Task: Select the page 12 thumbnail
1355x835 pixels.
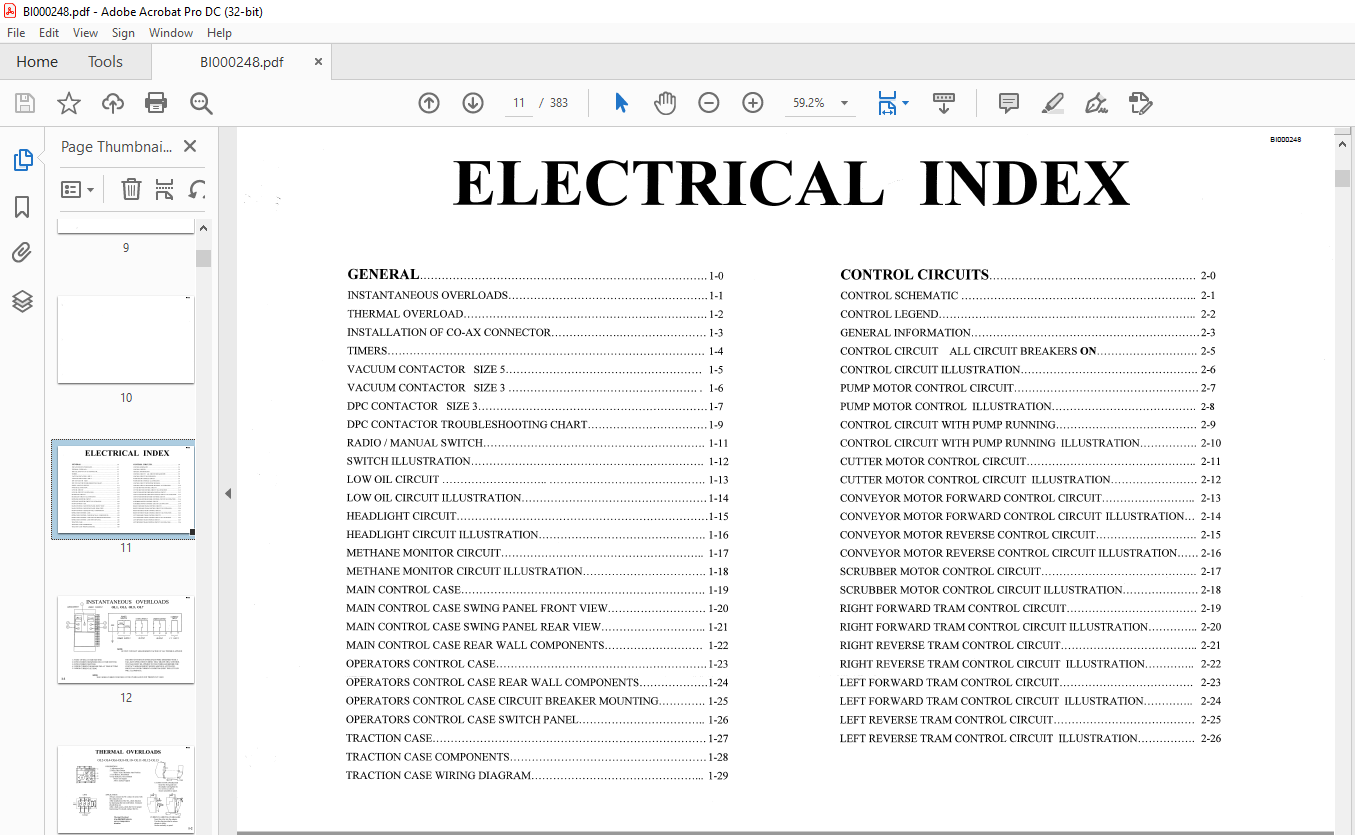Action: (x=126, y=640)
